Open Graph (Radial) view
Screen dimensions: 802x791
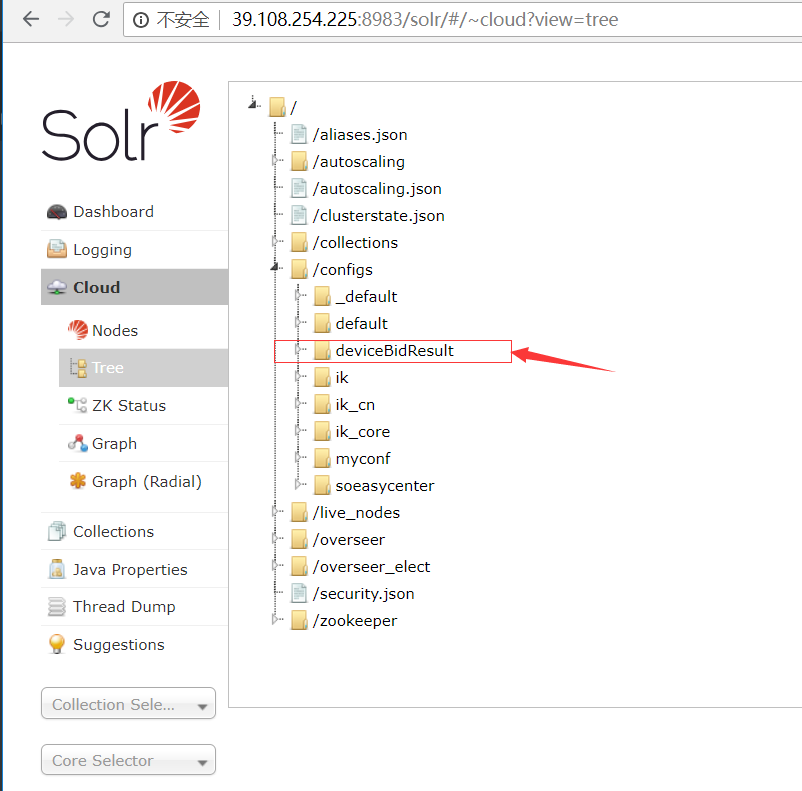pos(147,481)
